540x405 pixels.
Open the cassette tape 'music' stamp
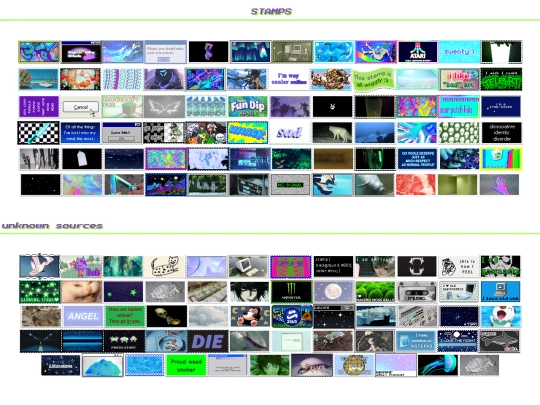point(417,292)
